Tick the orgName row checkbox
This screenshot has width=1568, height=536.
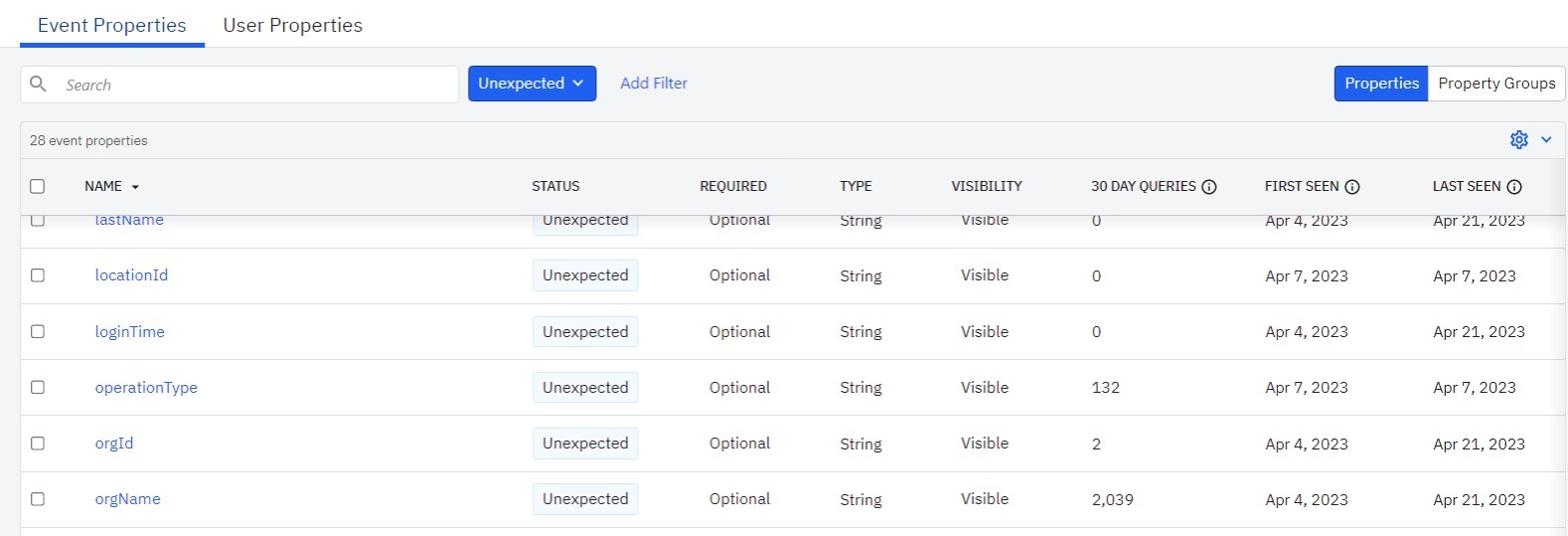coord(38,499)
